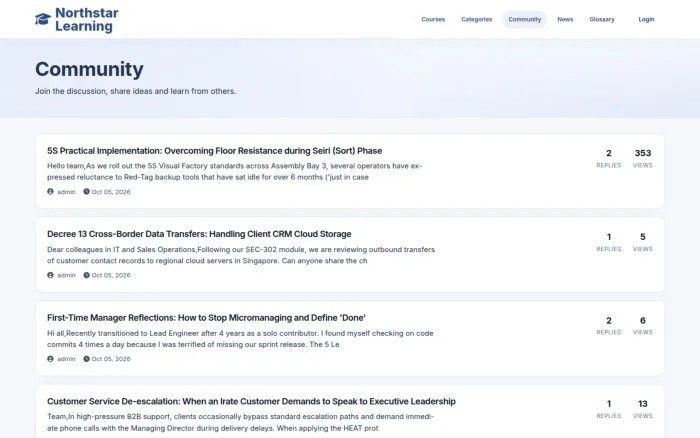
Task: Click the 1 replies count on Customer Service thread
Action: pyautogui.click(x=608, y=404)
